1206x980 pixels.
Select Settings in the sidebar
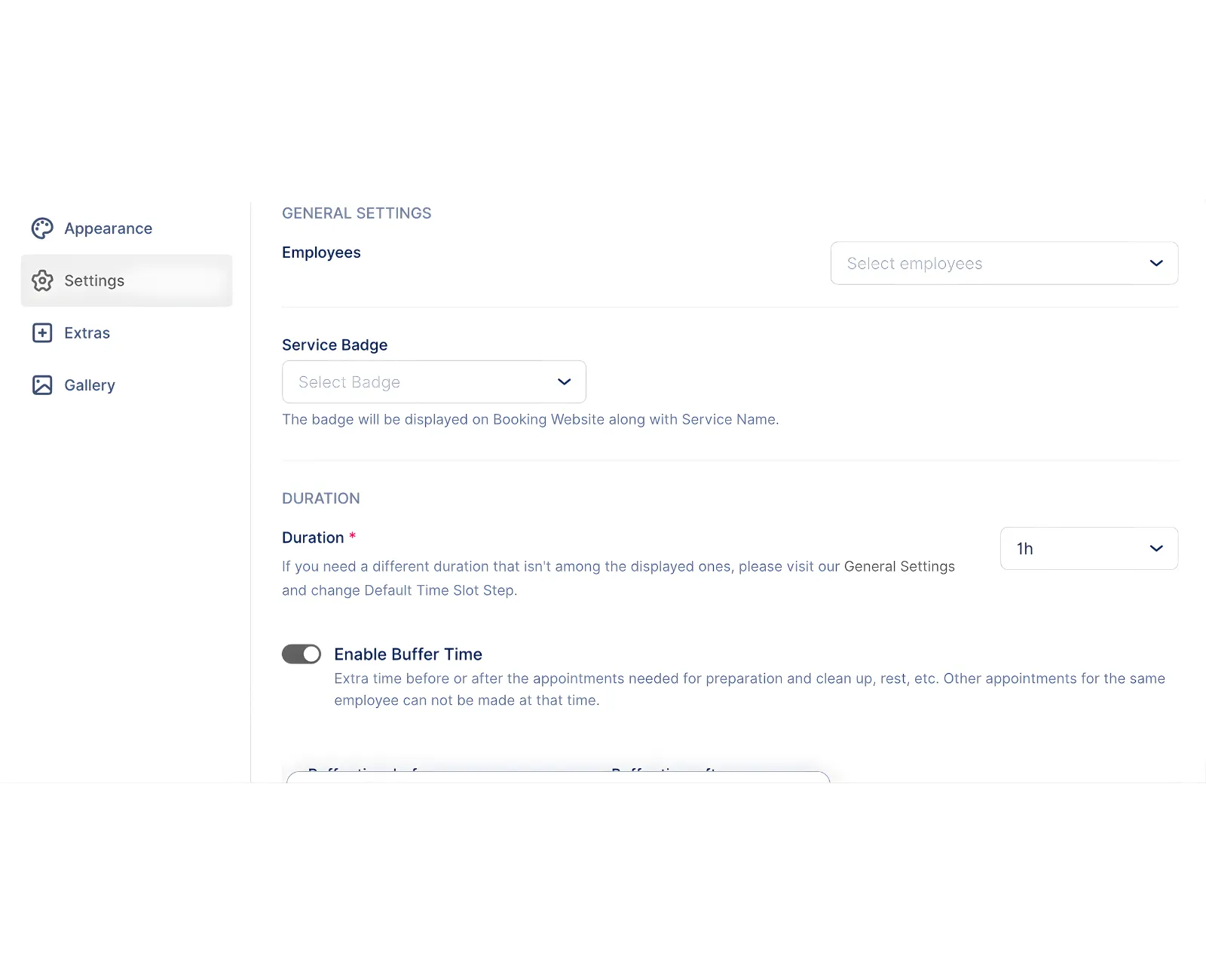click(x=94, y=280)
